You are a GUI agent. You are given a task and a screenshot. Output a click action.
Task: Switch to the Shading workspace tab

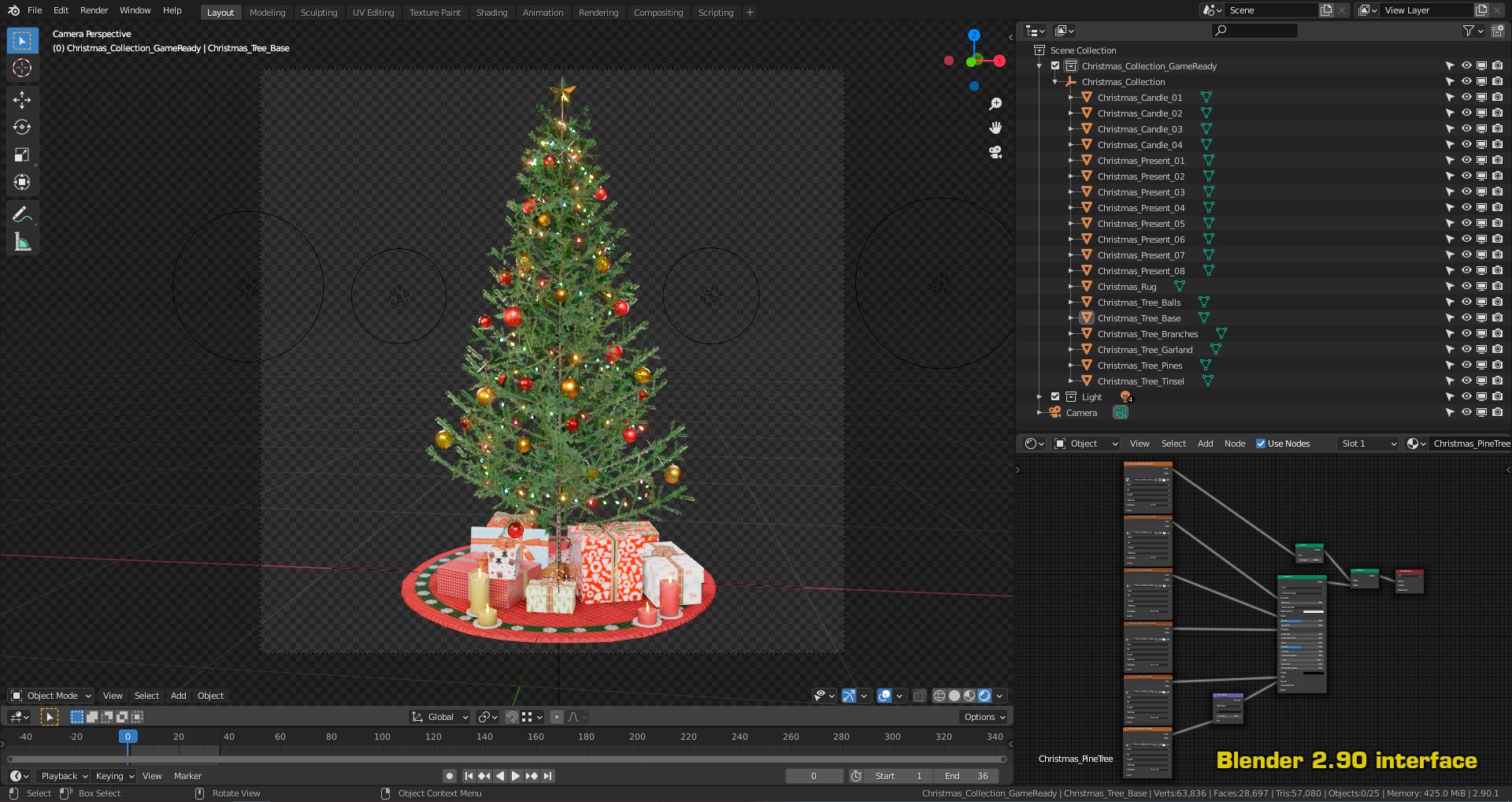click(491, 13)
